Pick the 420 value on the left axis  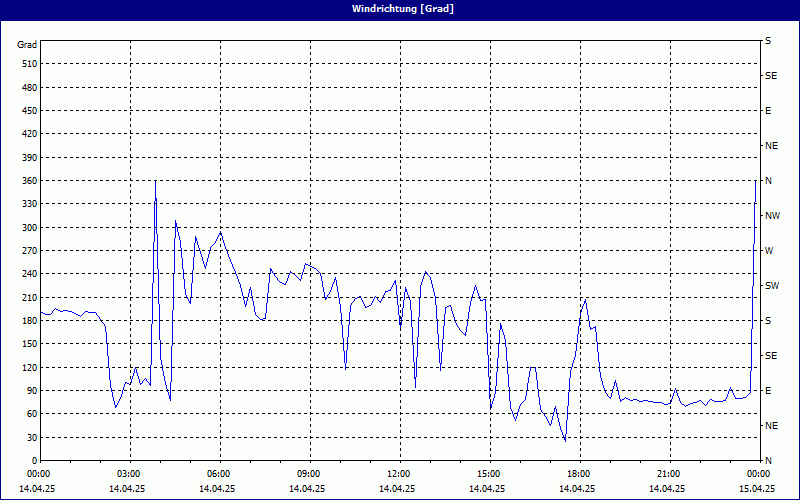coord(30,134)
